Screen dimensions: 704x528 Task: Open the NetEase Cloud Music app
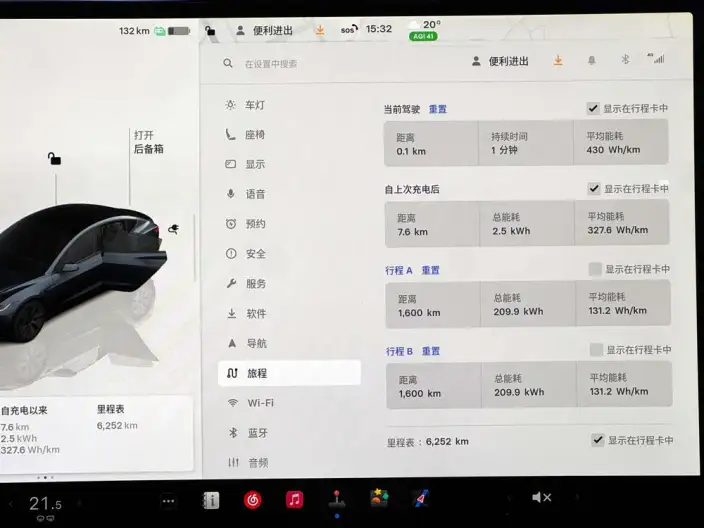coord(253,500)
